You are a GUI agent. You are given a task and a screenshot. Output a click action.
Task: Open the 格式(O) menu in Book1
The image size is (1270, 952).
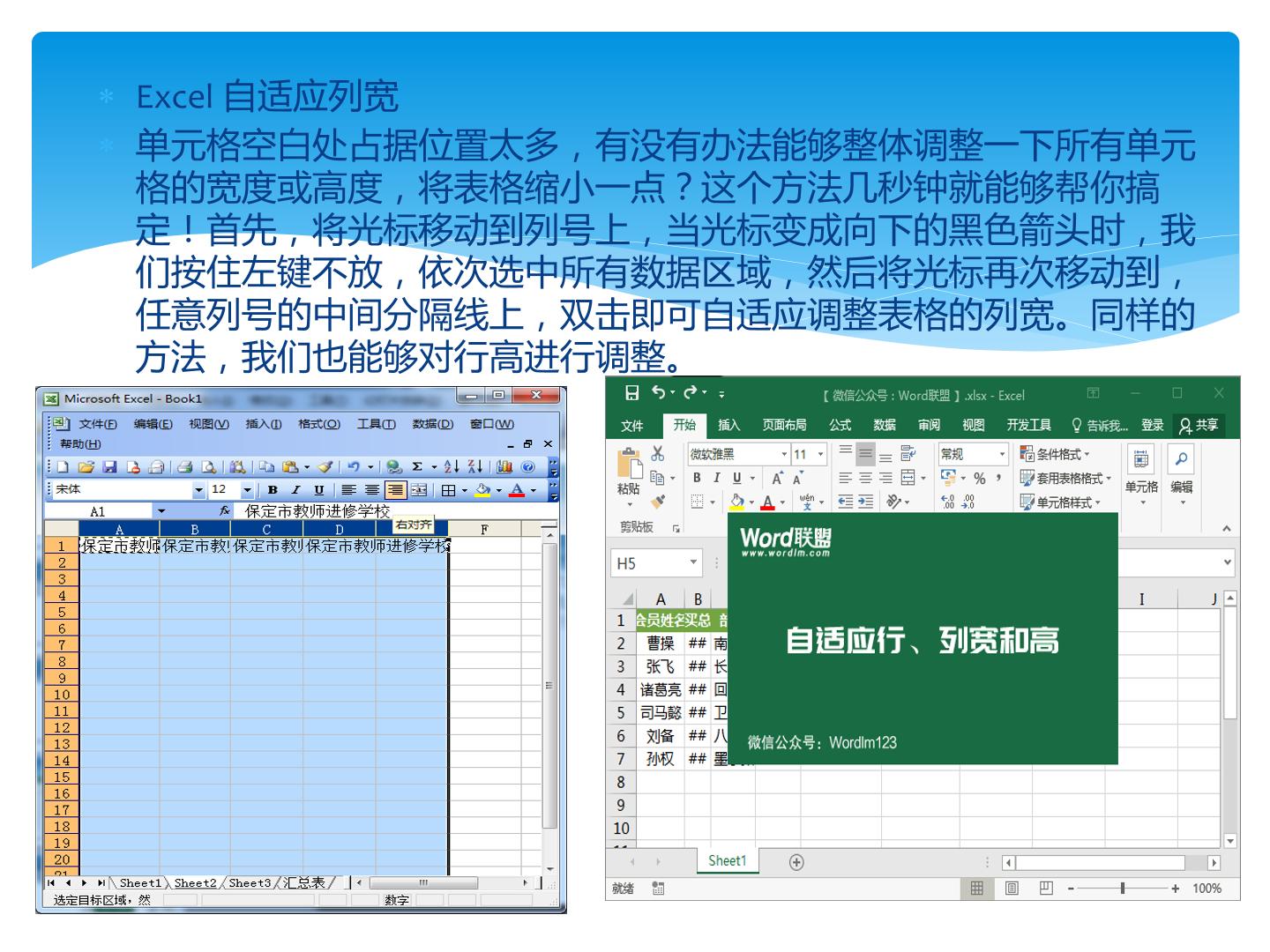tap(319, 424)
